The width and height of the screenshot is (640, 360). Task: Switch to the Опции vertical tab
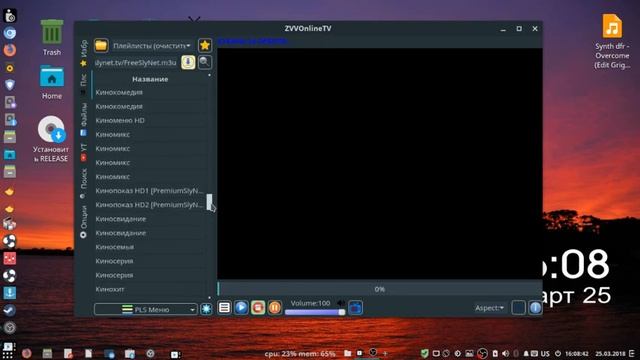[83, 222]
